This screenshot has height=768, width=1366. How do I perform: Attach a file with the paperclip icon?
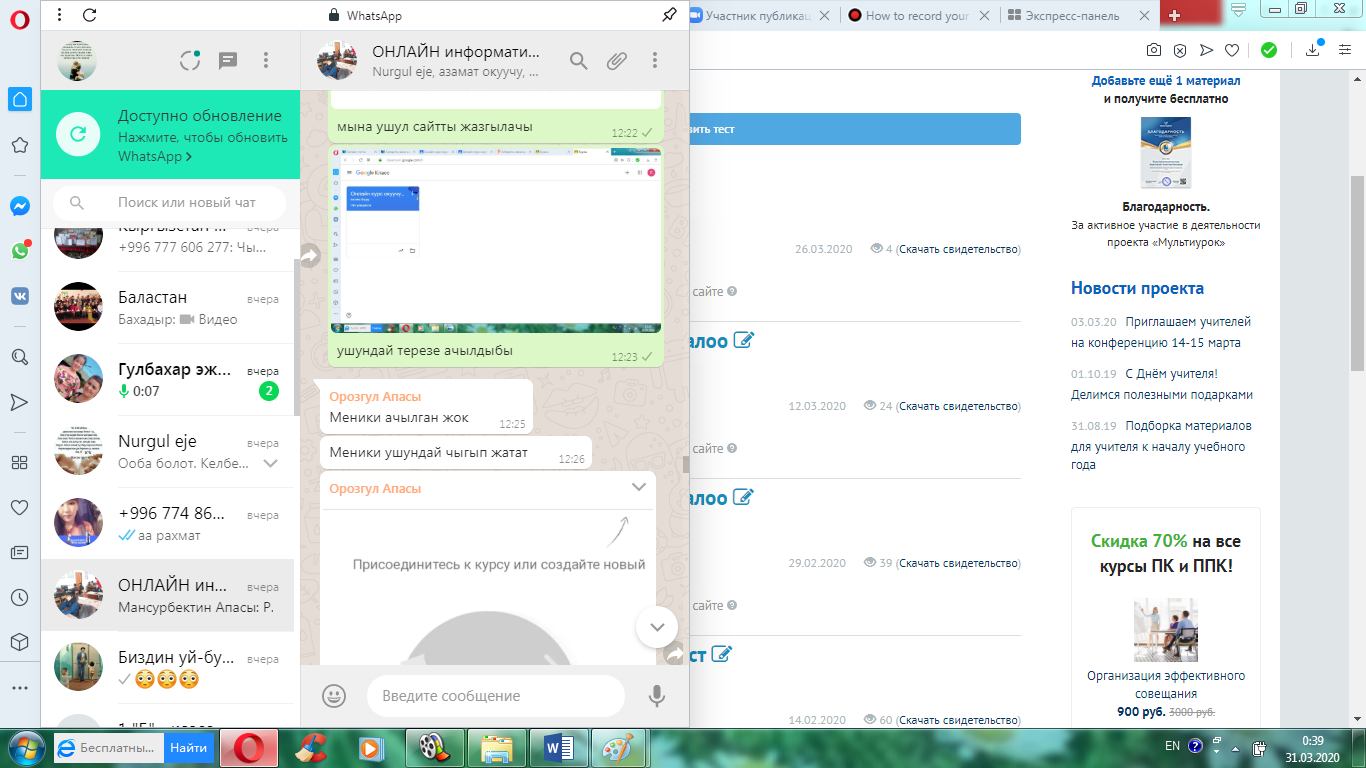[x=617, y=60]
